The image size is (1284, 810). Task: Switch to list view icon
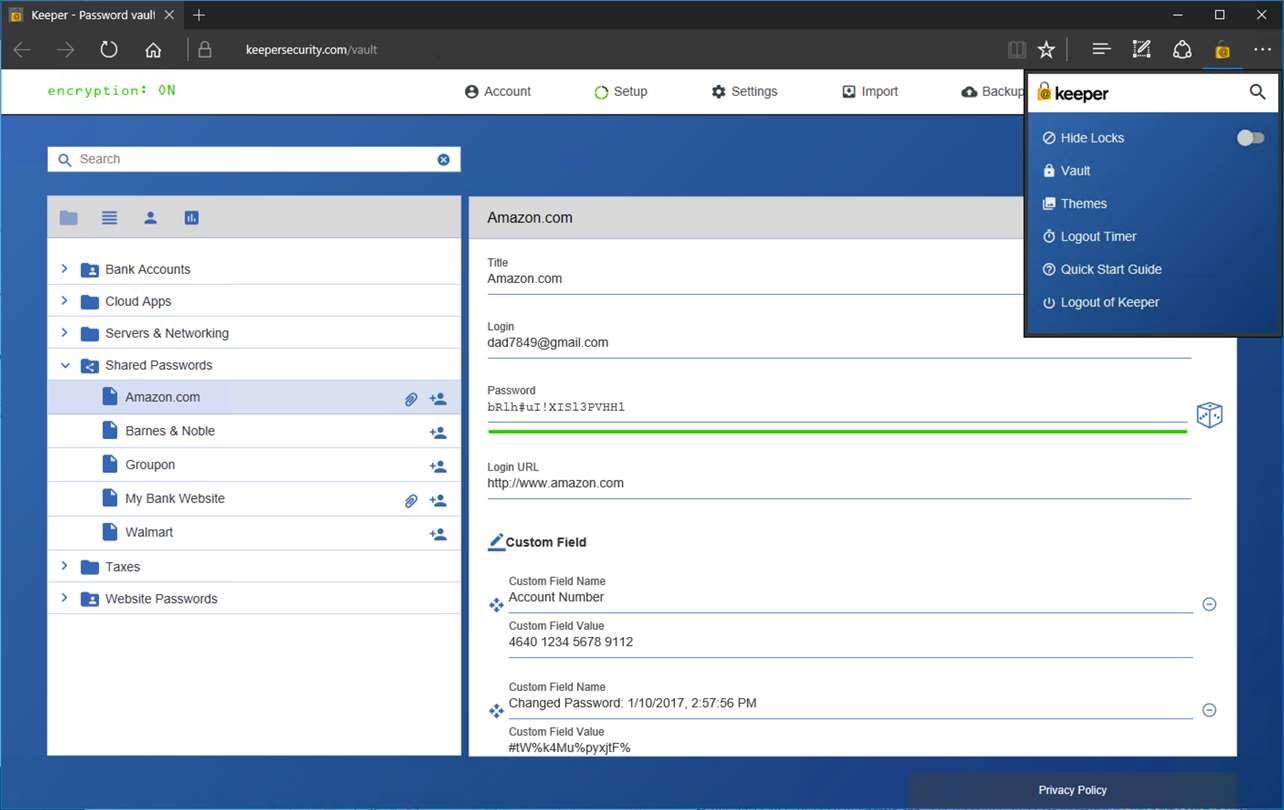point(110,218)
